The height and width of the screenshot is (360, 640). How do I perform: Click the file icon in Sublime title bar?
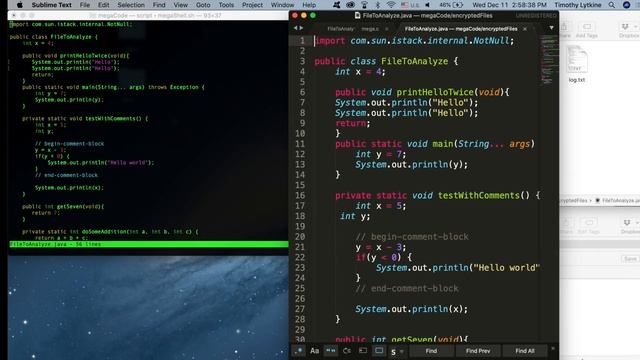[358, 16]
